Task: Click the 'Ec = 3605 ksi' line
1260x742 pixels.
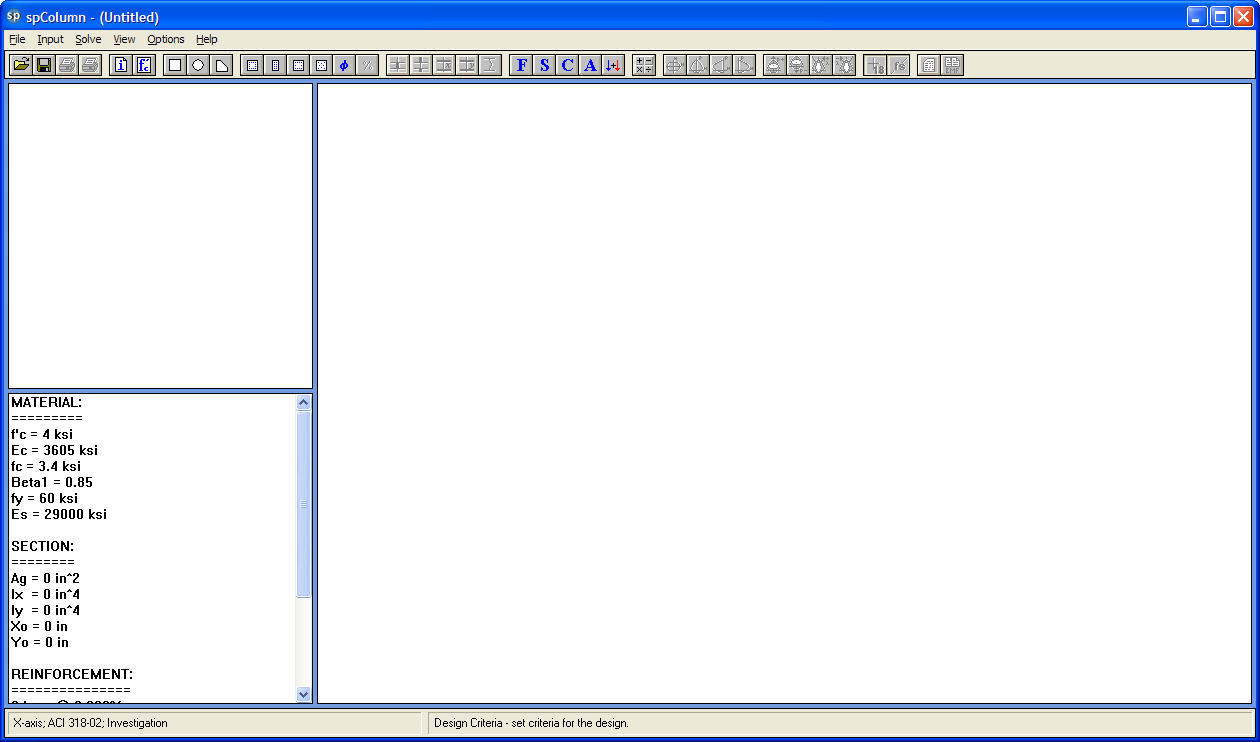Action: tap(54, 450)
